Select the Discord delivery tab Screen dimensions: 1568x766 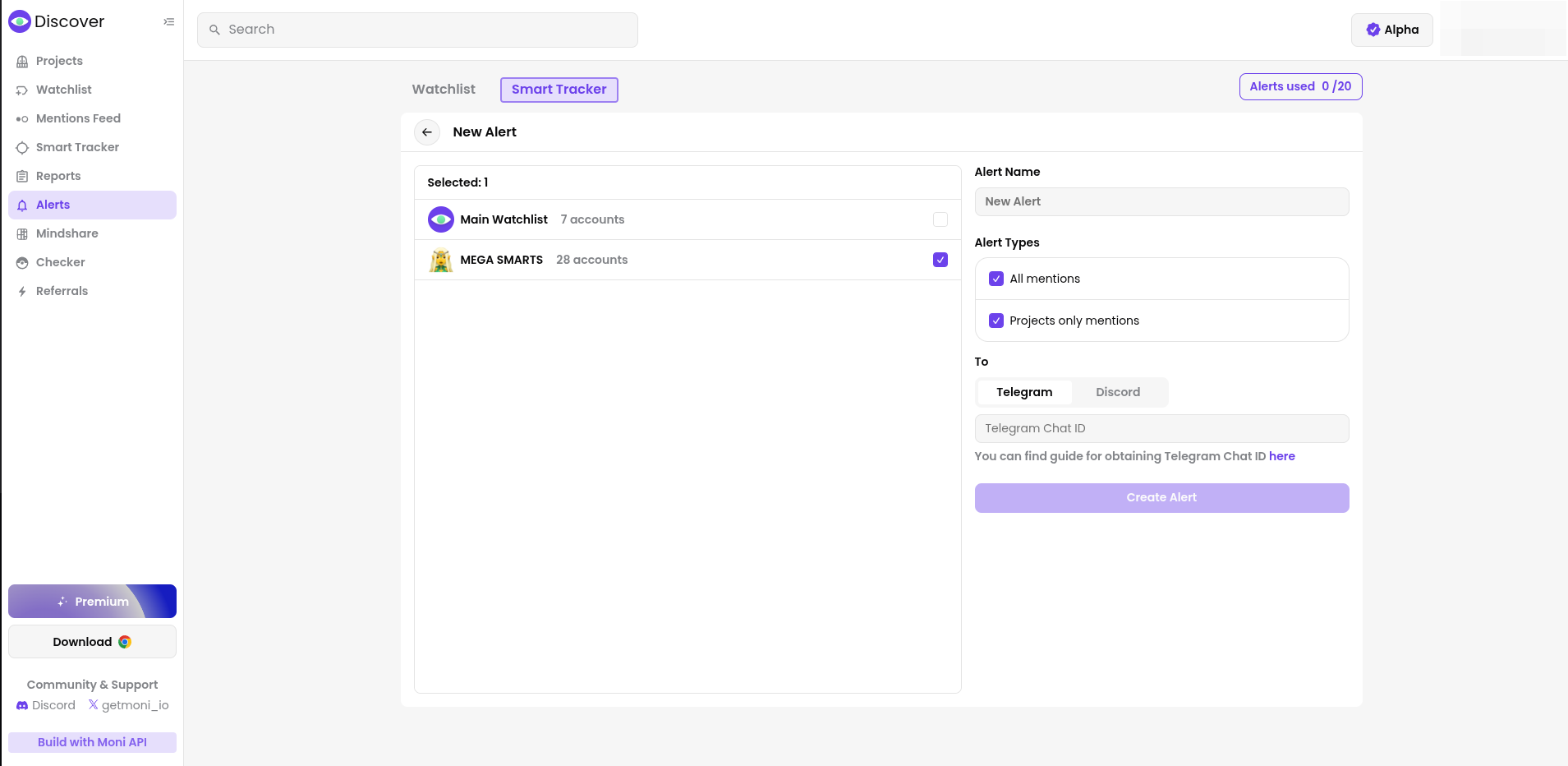(x=1118, y=392)
